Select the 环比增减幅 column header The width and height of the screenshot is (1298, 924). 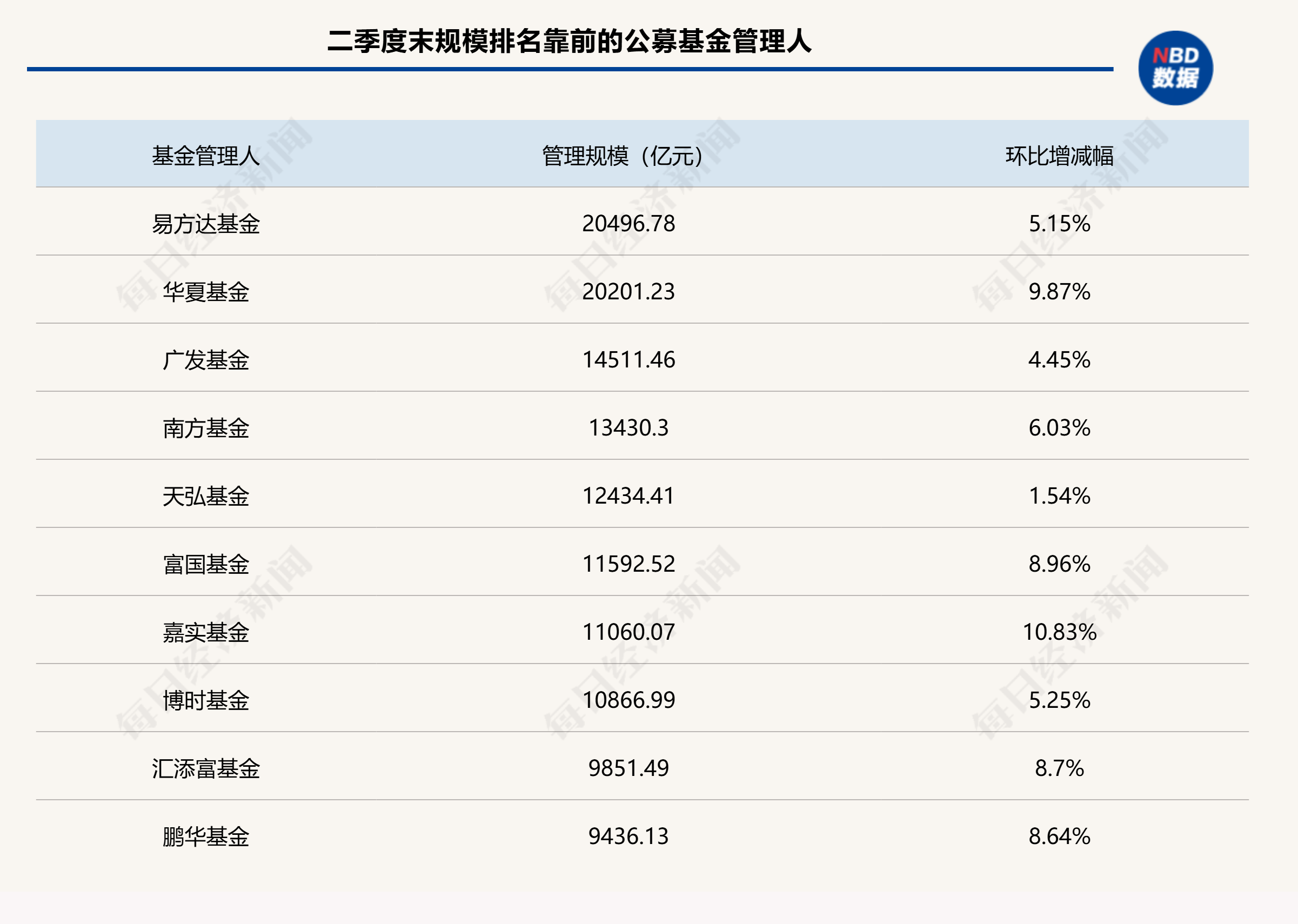coord(1059,156)
